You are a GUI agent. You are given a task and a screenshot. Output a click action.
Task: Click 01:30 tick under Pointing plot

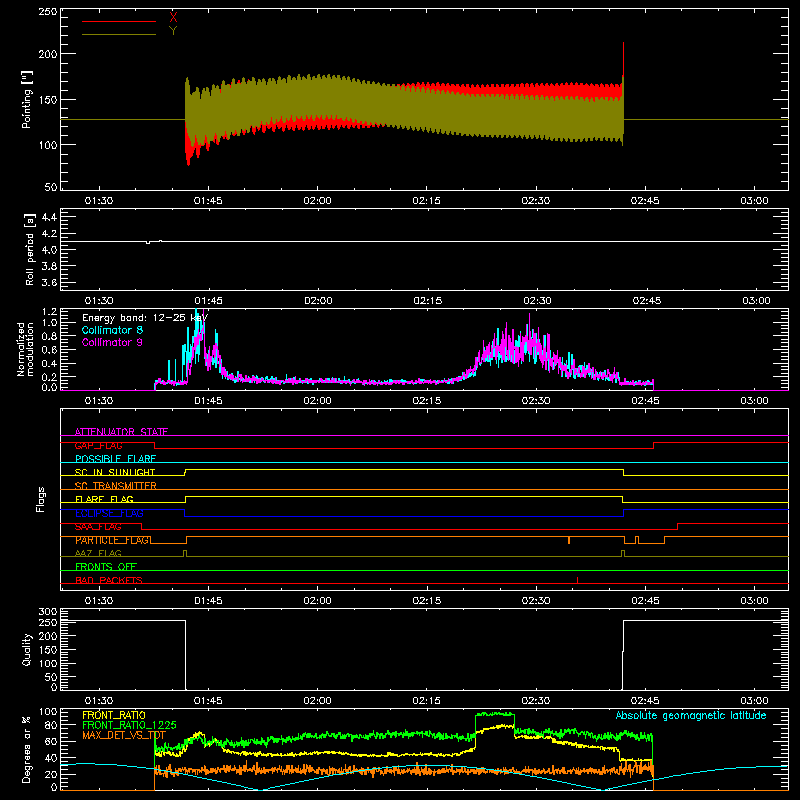pos(99,201)
